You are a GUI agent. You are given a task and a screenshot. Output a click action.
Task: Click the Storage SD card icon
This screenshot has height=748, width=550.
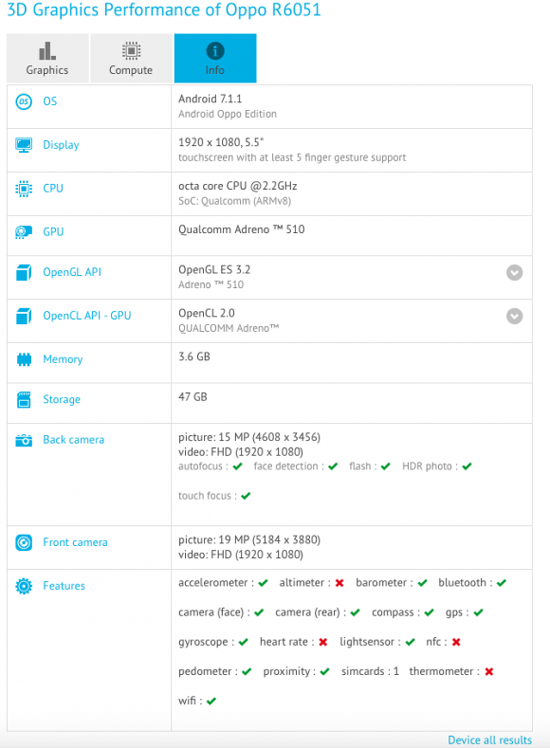coord(24,400)
